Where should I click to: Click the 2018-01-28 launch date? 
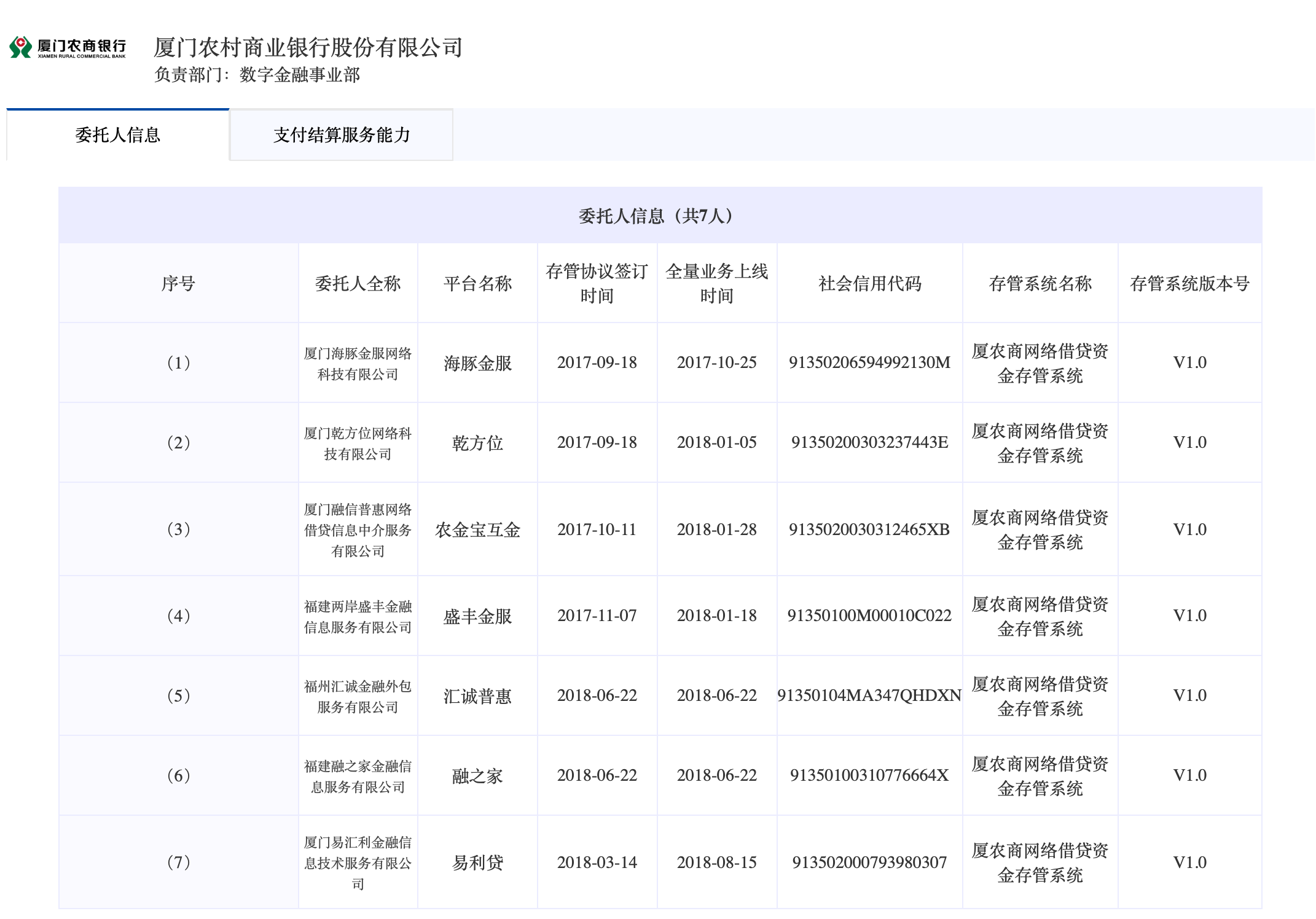(717, 530)
